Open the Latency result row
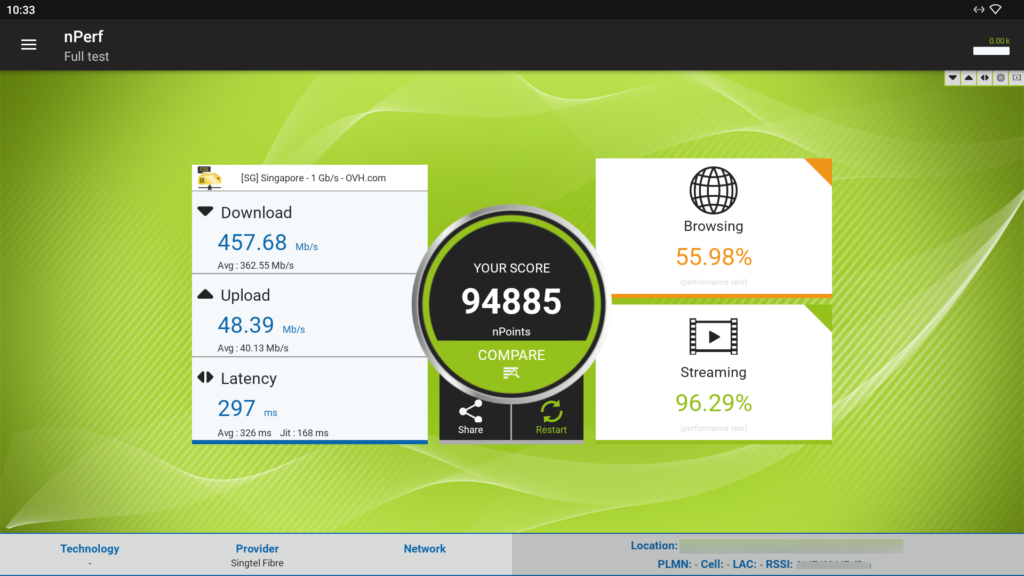1024x576 pixels. pyautogui.click(x=310, y=399)
